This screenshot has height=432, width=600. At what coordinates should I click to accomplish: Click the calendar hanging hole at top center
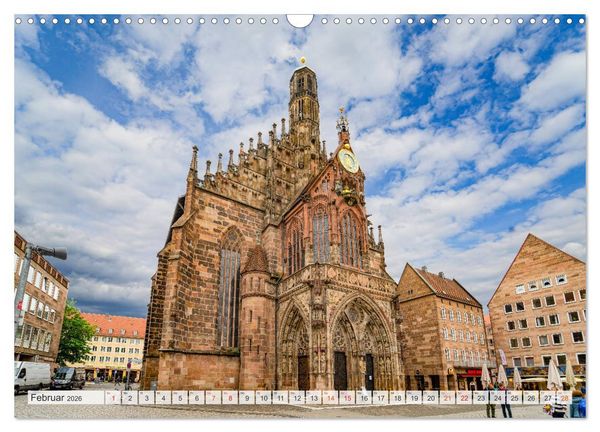pyautogui.click(x=300, y=20)
